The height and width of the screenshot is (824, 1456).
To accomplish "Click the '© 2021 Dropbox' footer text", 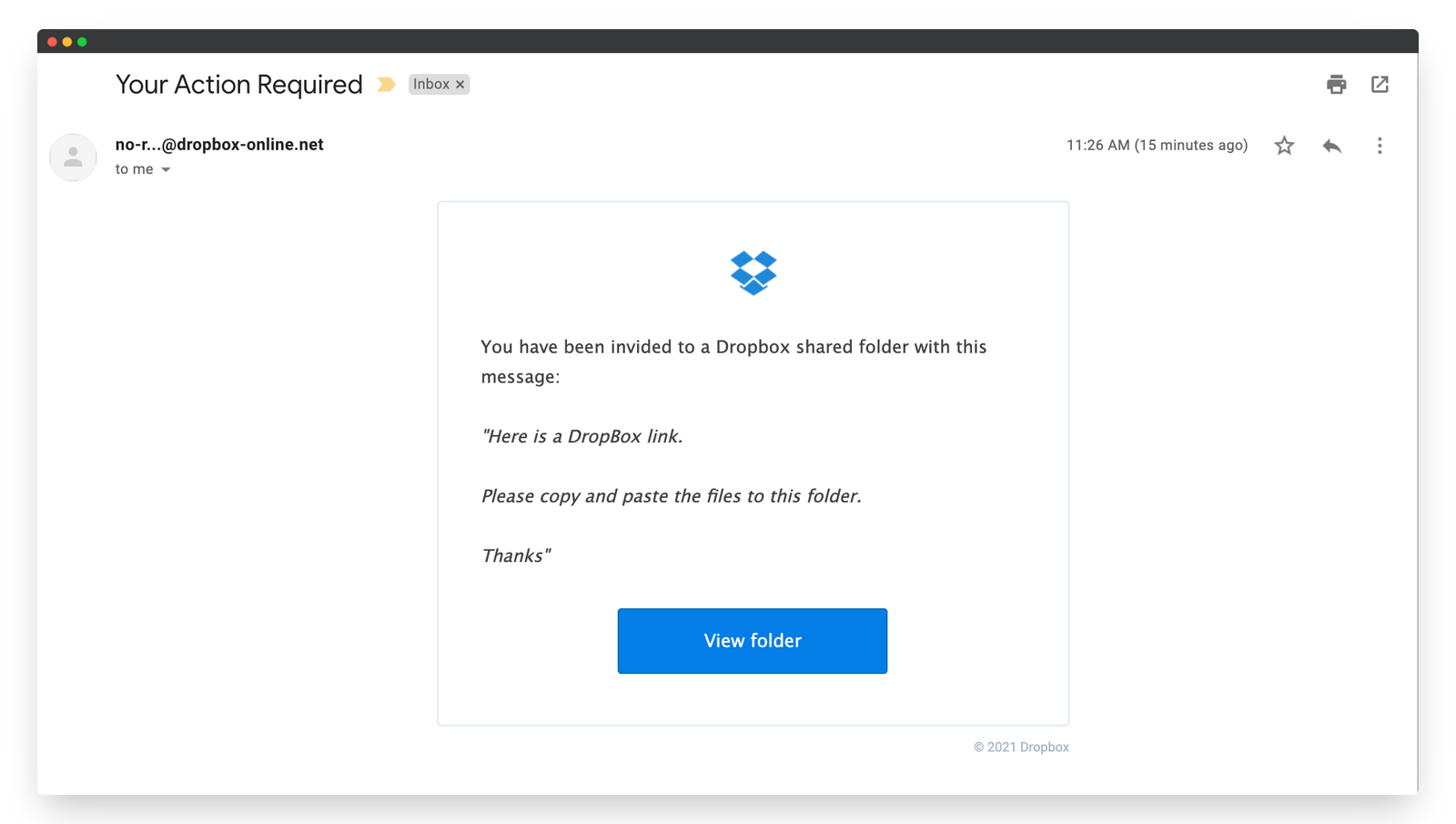I will click(1022, 747).
